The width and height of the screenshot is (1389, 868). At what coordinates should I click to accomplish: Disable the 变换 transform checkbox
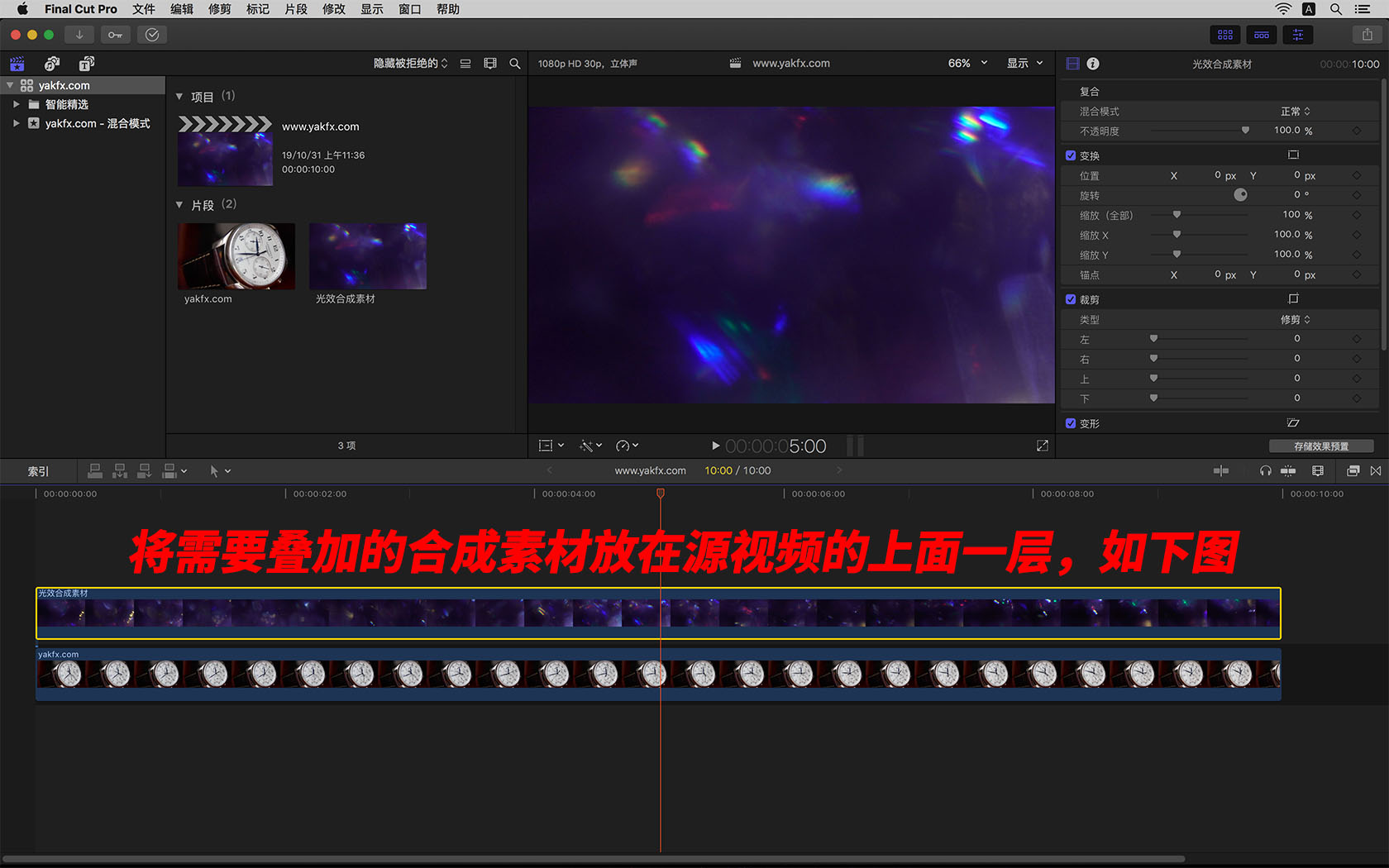click(1071, 155)
